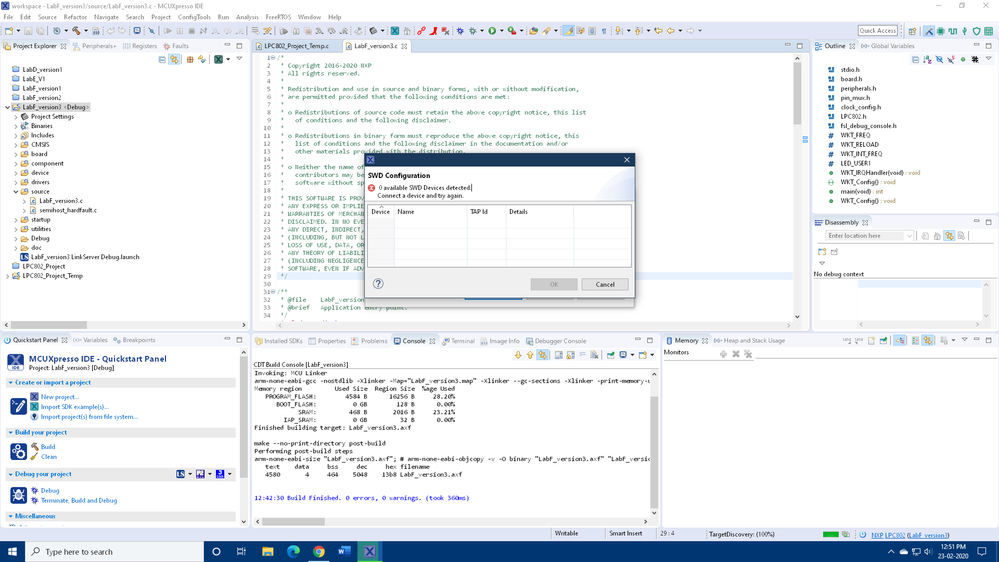Click the red link debug-probe toolbar icon
The image size is (999, 562).
coord(421,31)
